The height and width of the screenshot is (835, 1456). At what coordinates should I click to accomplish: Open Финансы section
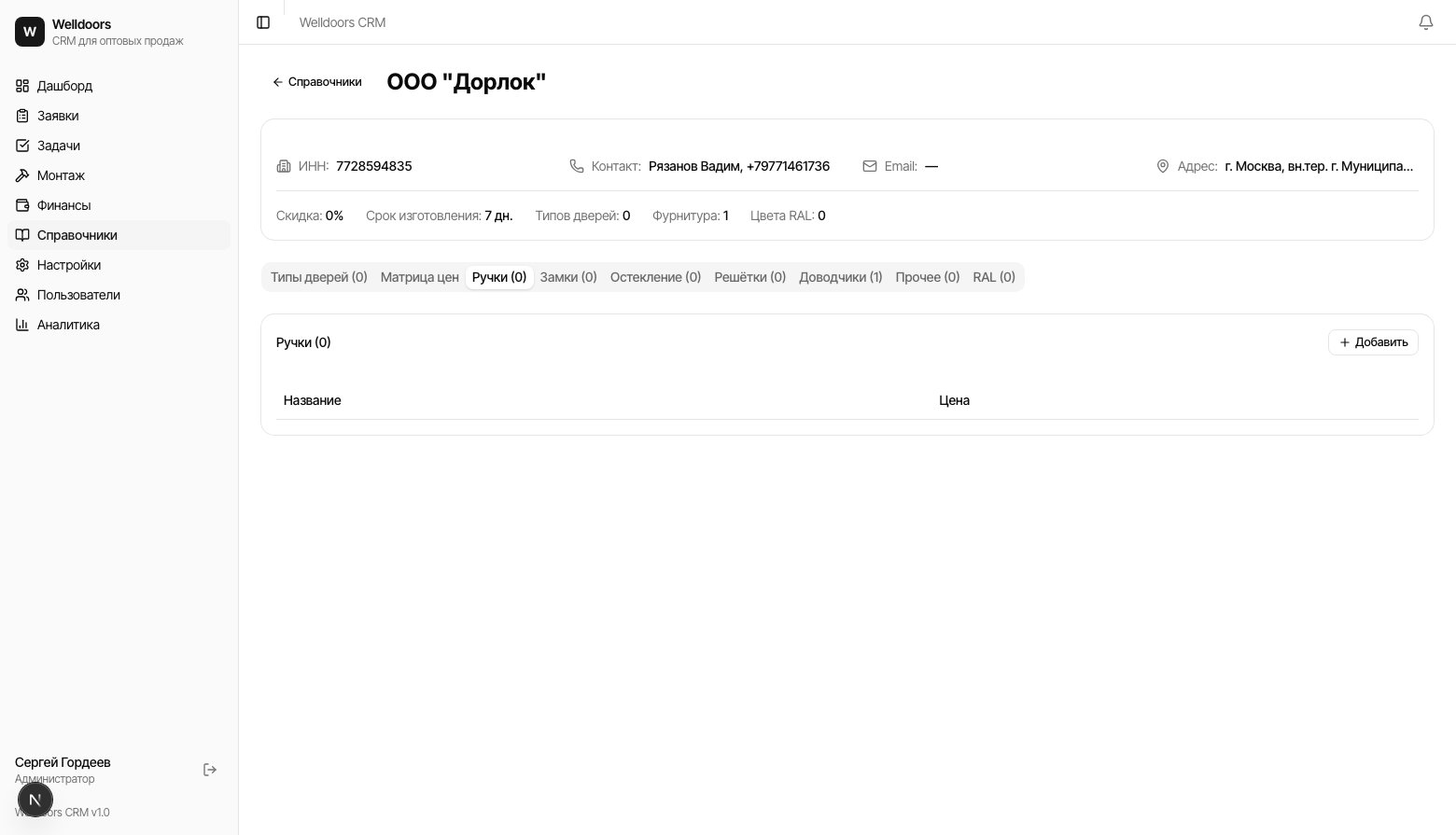[x=119, y=205]
